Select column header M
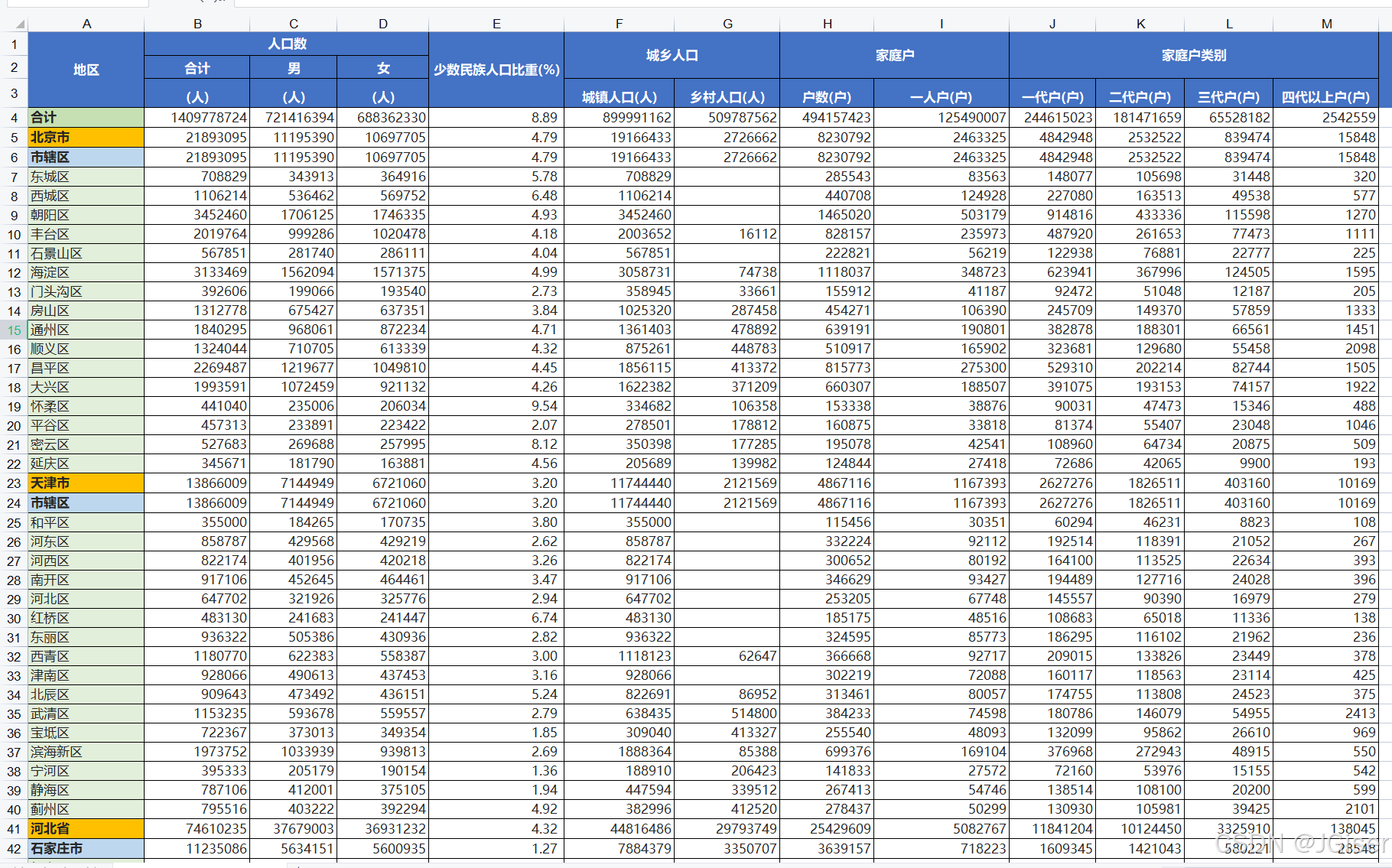Image resolution: width=1392 pixels, height=868 pixels. 1326,23
